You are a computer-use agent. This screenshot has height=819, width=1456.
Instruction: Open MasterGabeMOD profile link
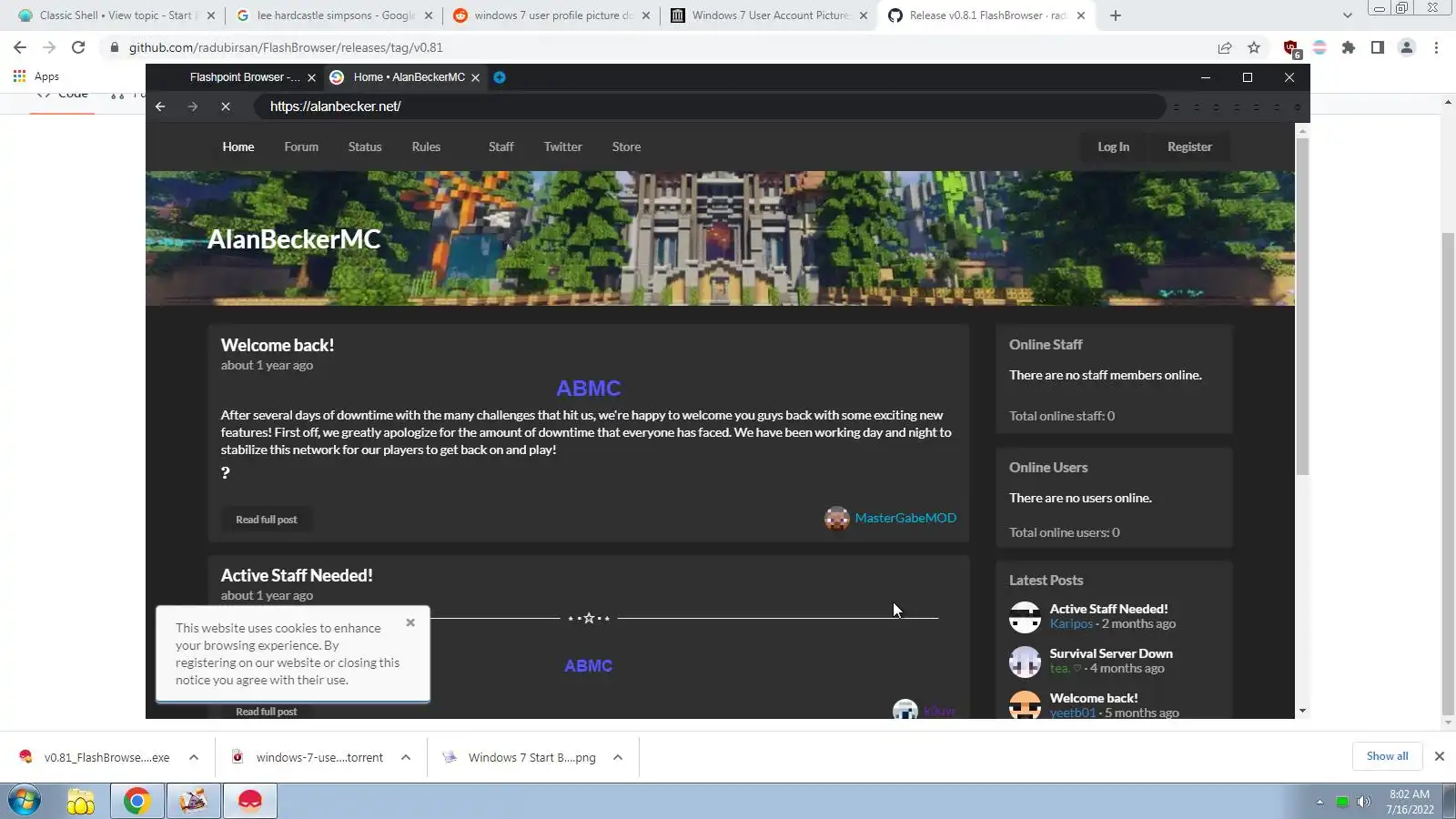point(905,518)
